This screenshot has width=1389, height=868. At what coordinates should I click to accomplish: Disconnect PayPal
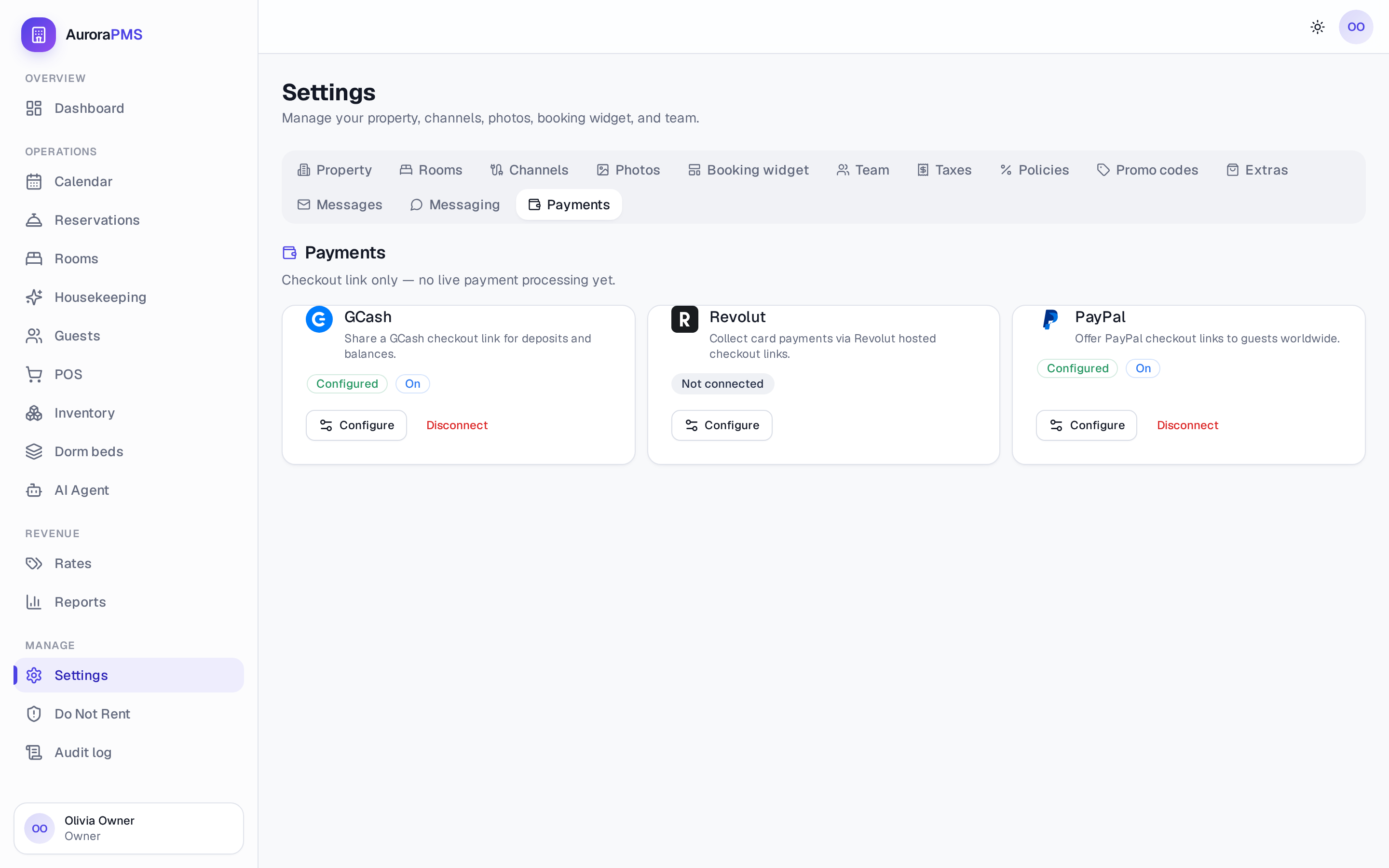[x=1187, y=425]
